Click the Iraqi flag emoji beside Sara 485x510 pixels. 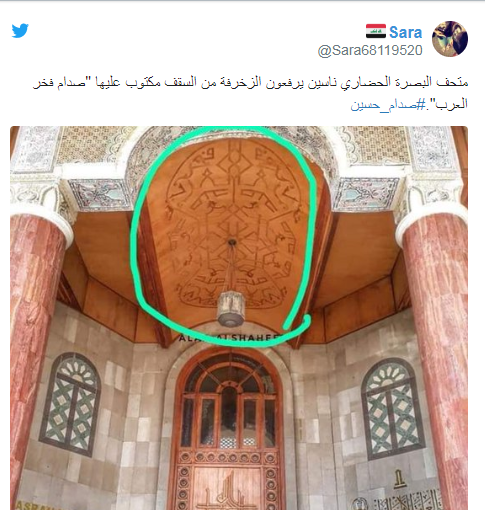coord(376,31)
